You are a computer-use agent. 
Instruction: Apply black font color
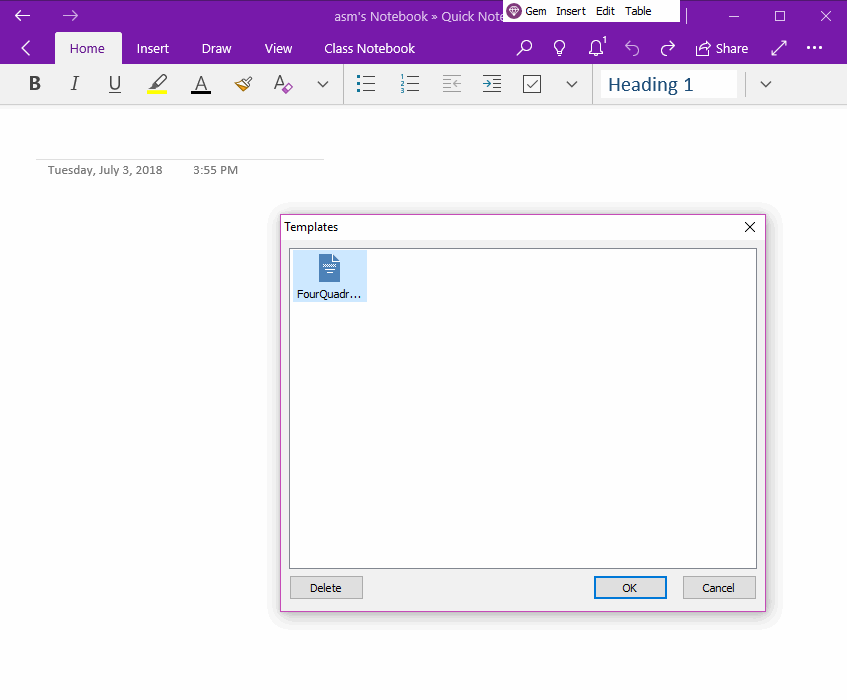click(200, 84)
